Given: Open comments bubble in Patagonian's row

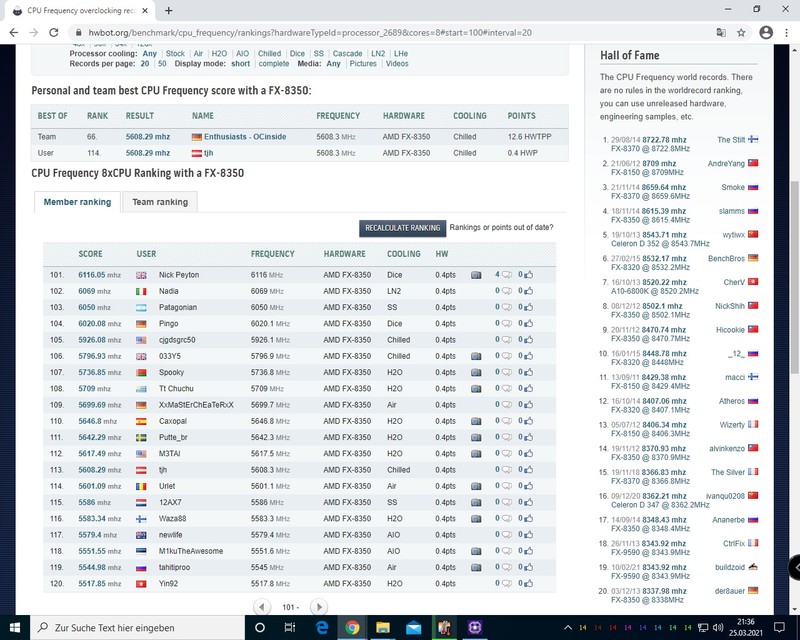Looking at the screenshot, I should 506,307.
